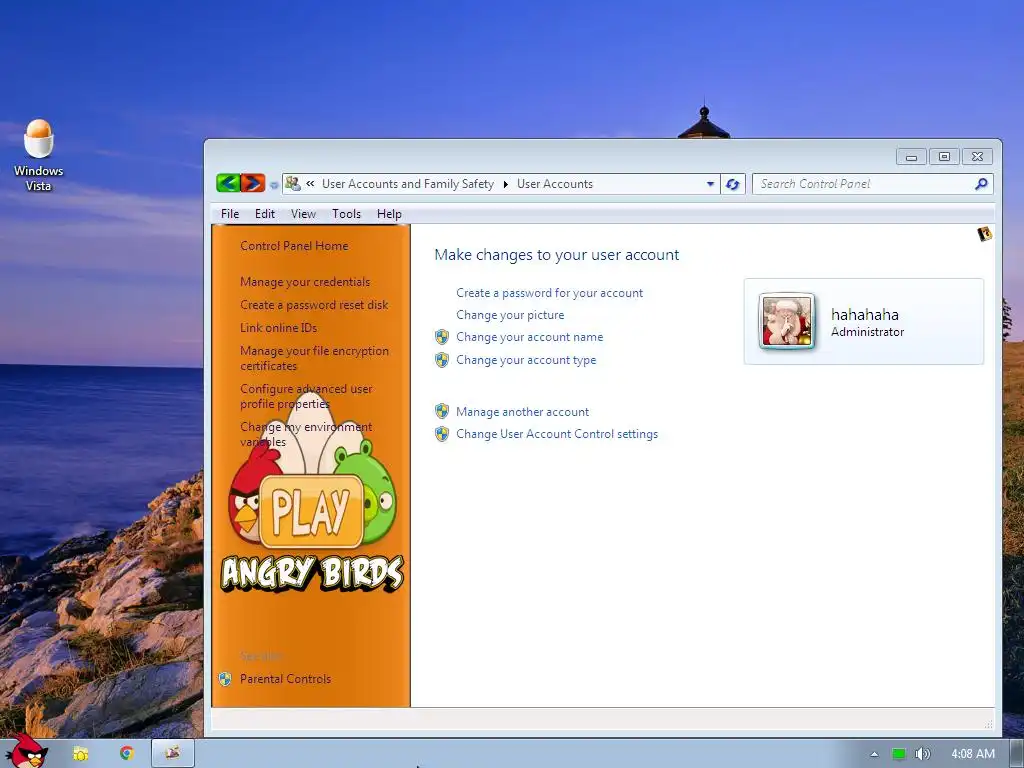Click the hahahaha account picture

point(787,321)
